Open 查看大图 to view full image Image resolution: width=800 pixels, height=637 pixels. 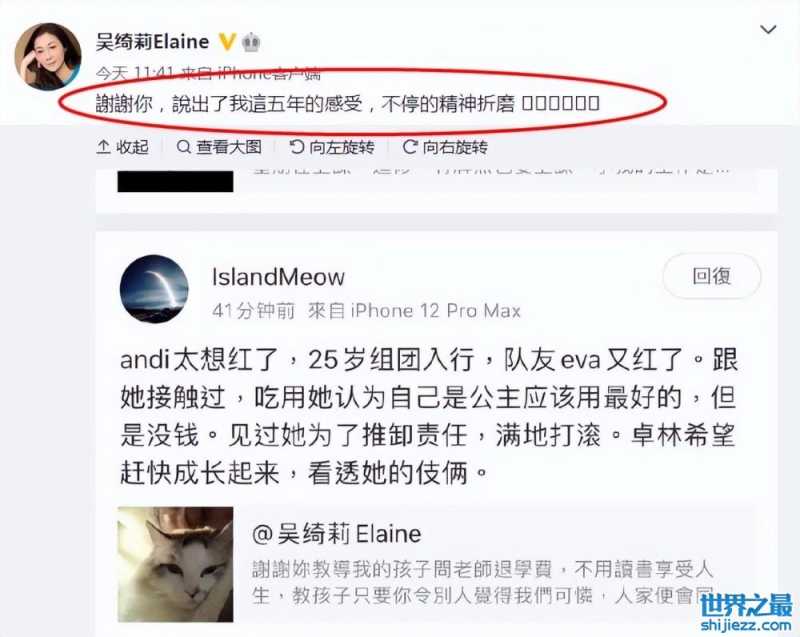[219, 147]
